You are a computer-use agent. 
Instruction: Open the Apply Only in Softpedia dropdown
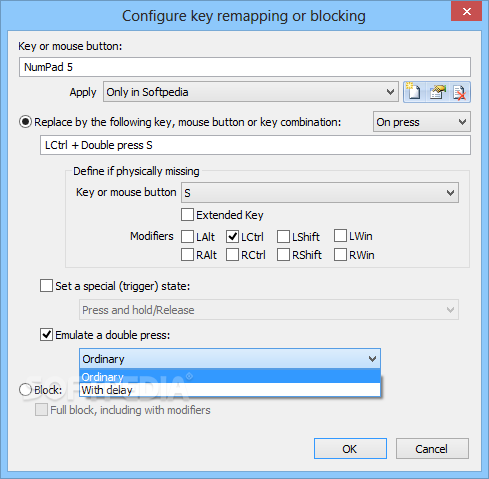click(x=251, y=92)
